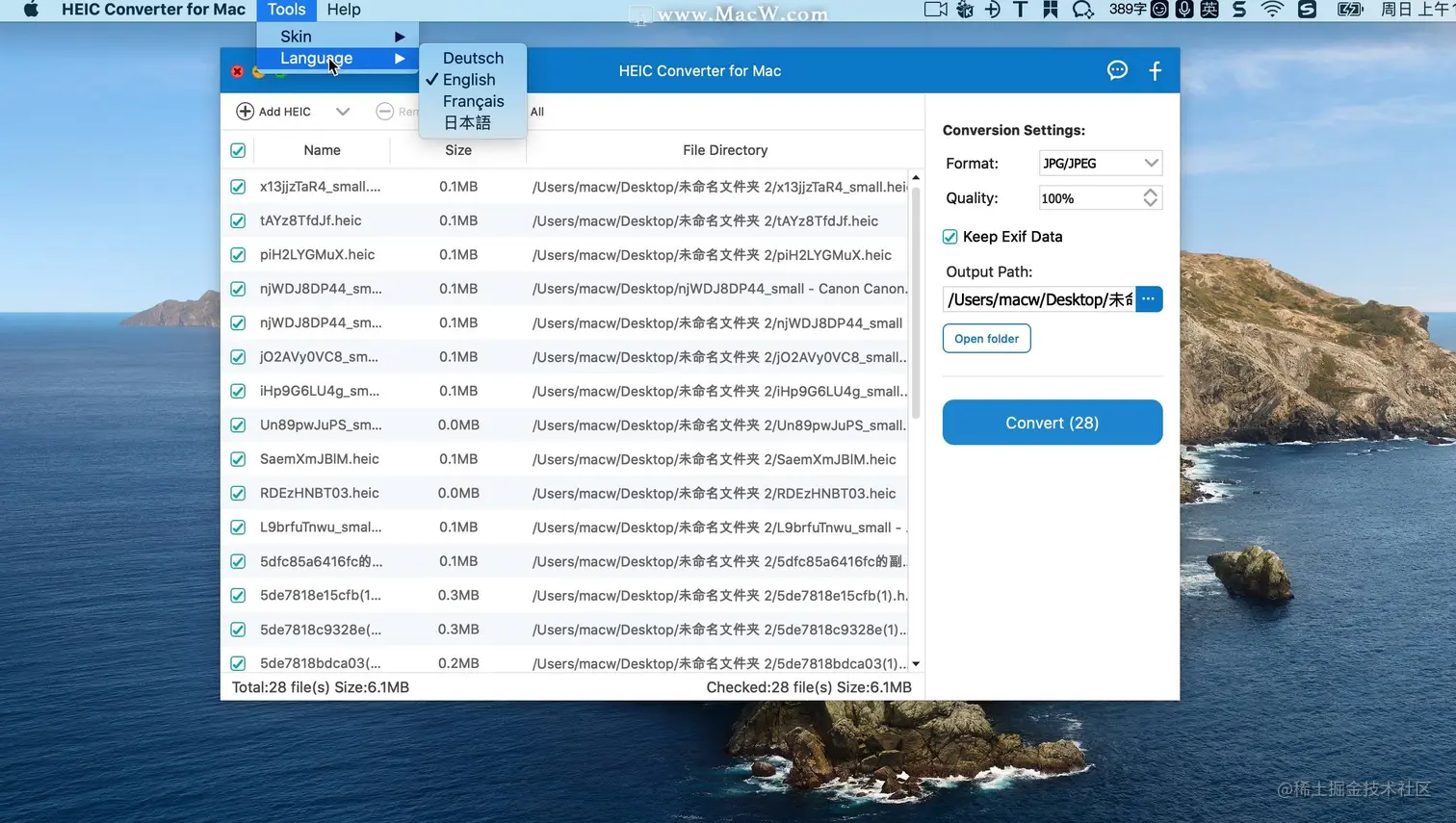The image size is (1456, 823).
Task: Uncheck the 5de7818bdca03 file checkbox
Action: coord(238,663)
